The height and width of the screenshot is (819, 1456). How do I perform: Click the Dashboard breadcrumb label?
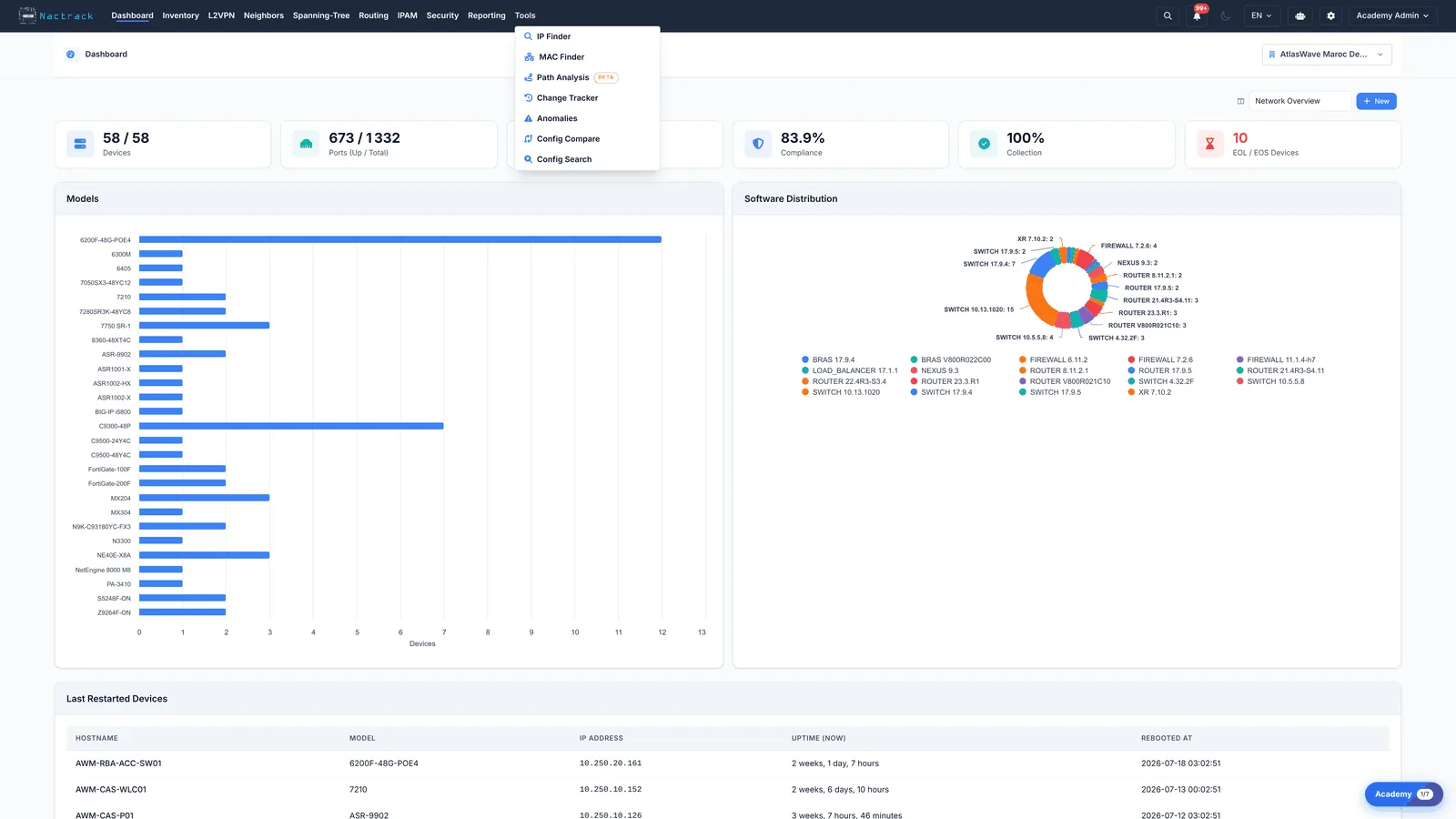click(106, 55)
